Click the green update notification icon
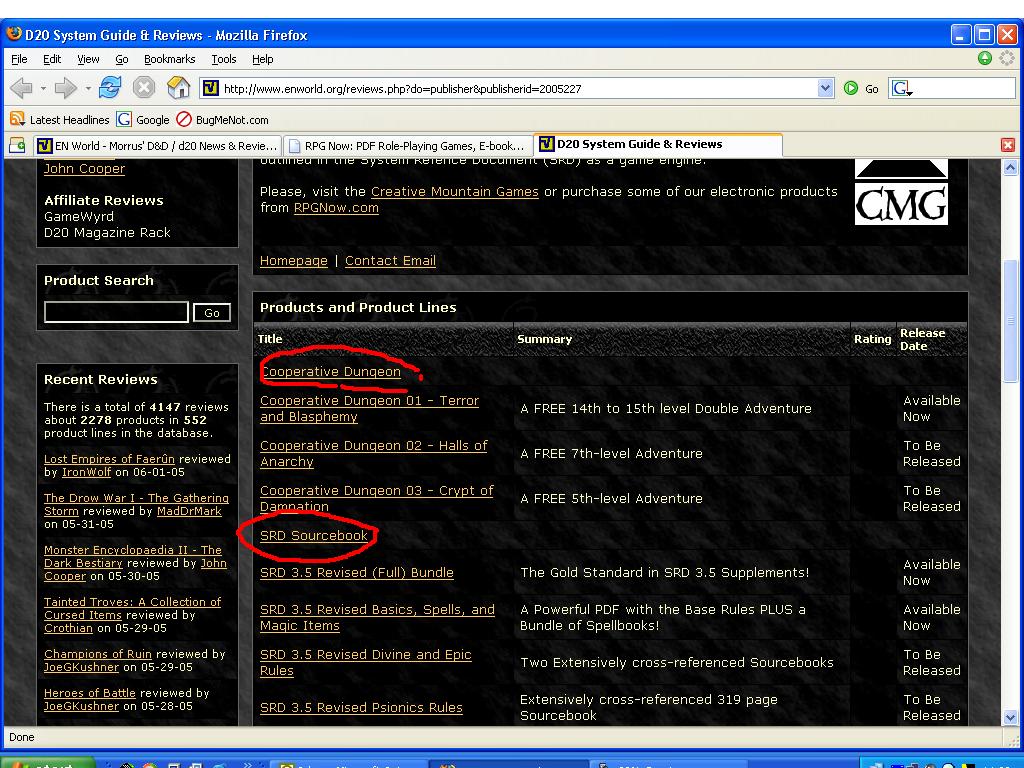The height and width of the screenshot is (768, 1024). pos(985,58)
